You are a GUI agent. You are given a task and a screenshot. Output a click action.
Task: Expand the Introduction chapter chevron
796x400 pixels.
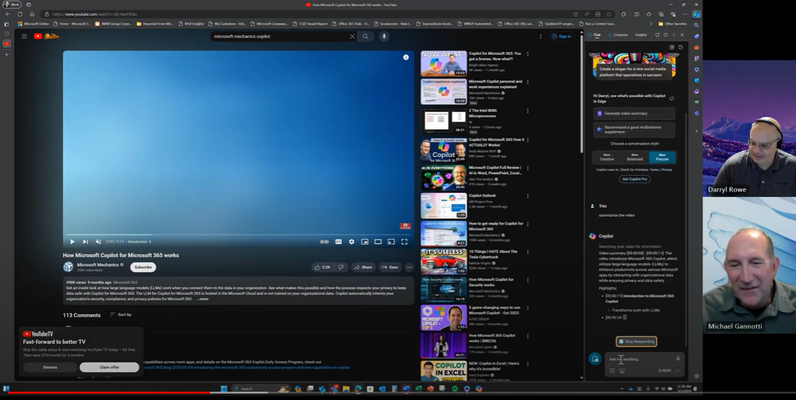coord(150,242)
